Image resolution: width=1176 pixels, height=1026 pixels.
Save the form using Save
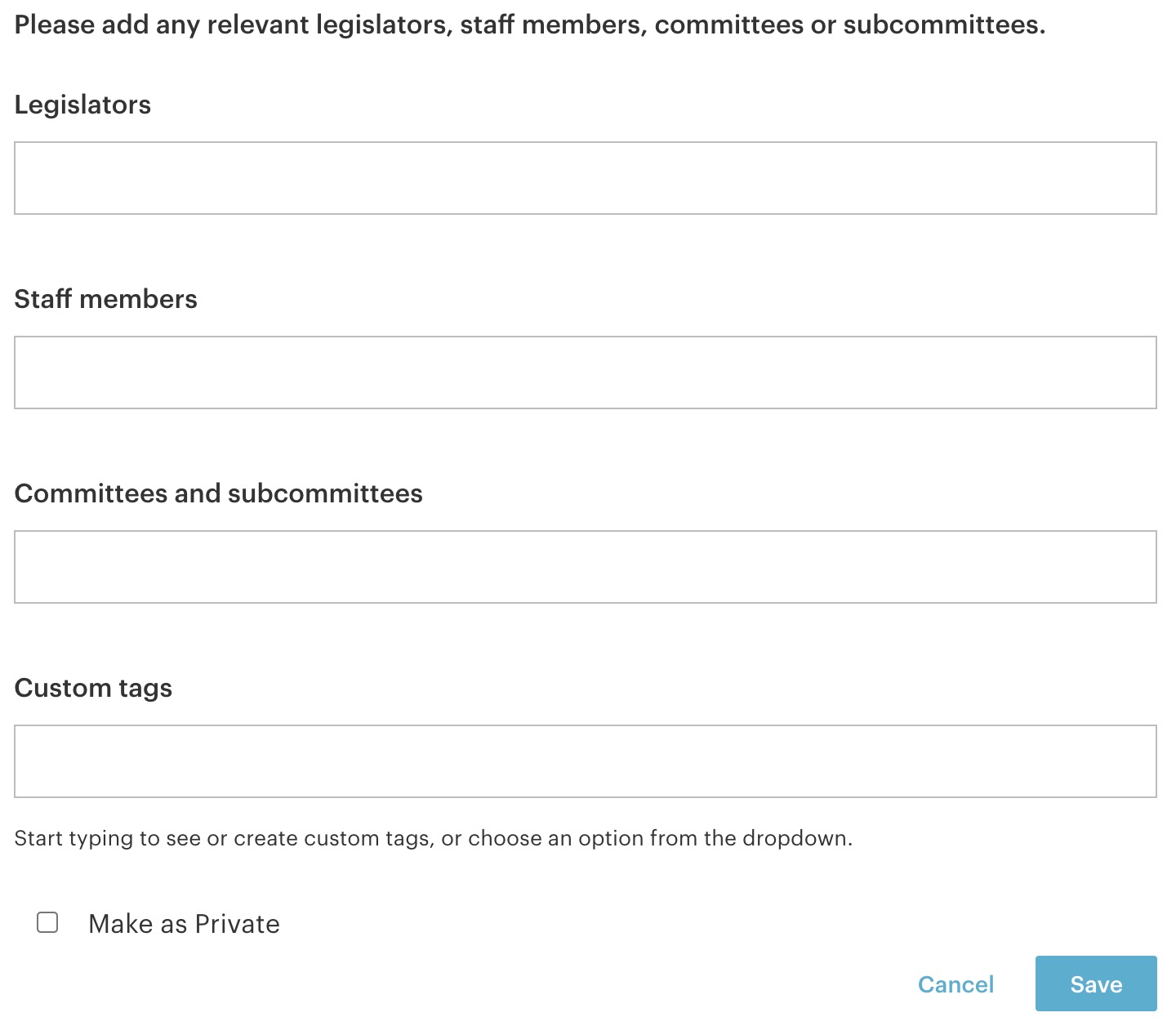coord(1095,984)
